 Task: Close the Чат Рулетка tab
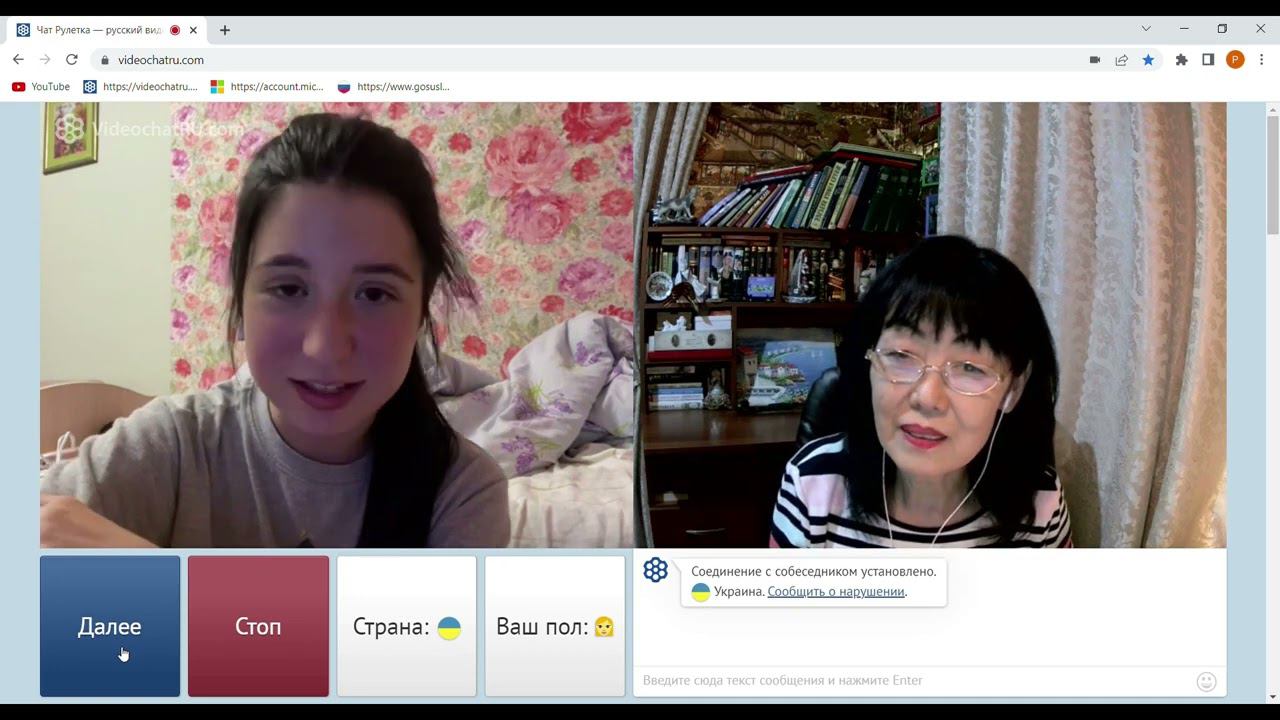coord(193,30)
